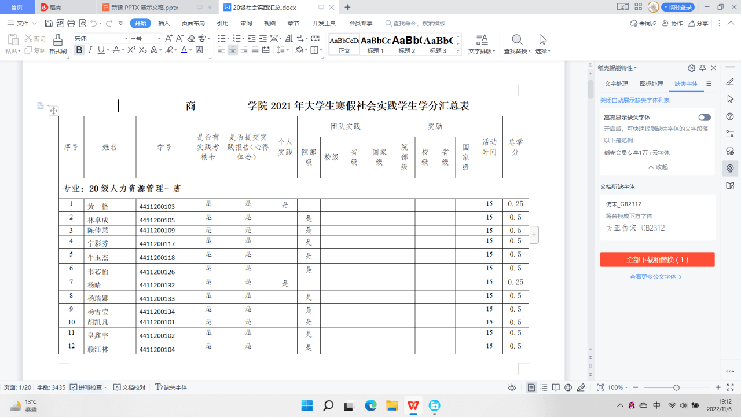Viewport: 742px width, 418px height.
Task: Toggle bold formatting in the ribbon
Action: coord(79,50)
